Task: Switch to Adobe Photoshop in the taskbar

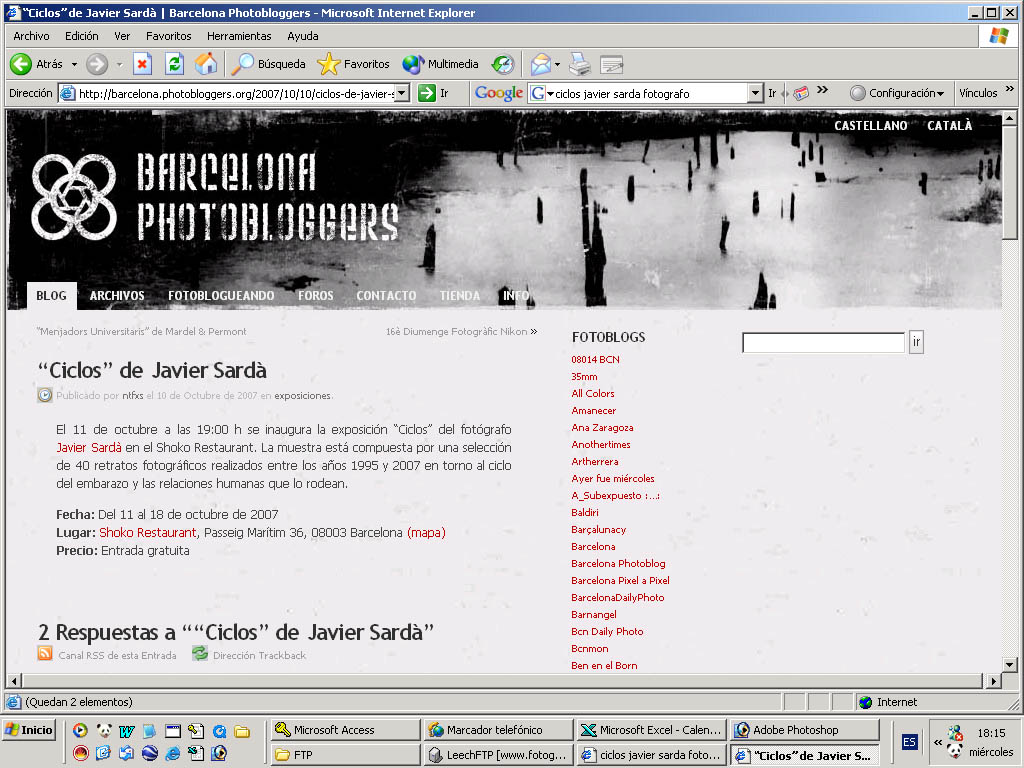Action: tap(803, 730)
